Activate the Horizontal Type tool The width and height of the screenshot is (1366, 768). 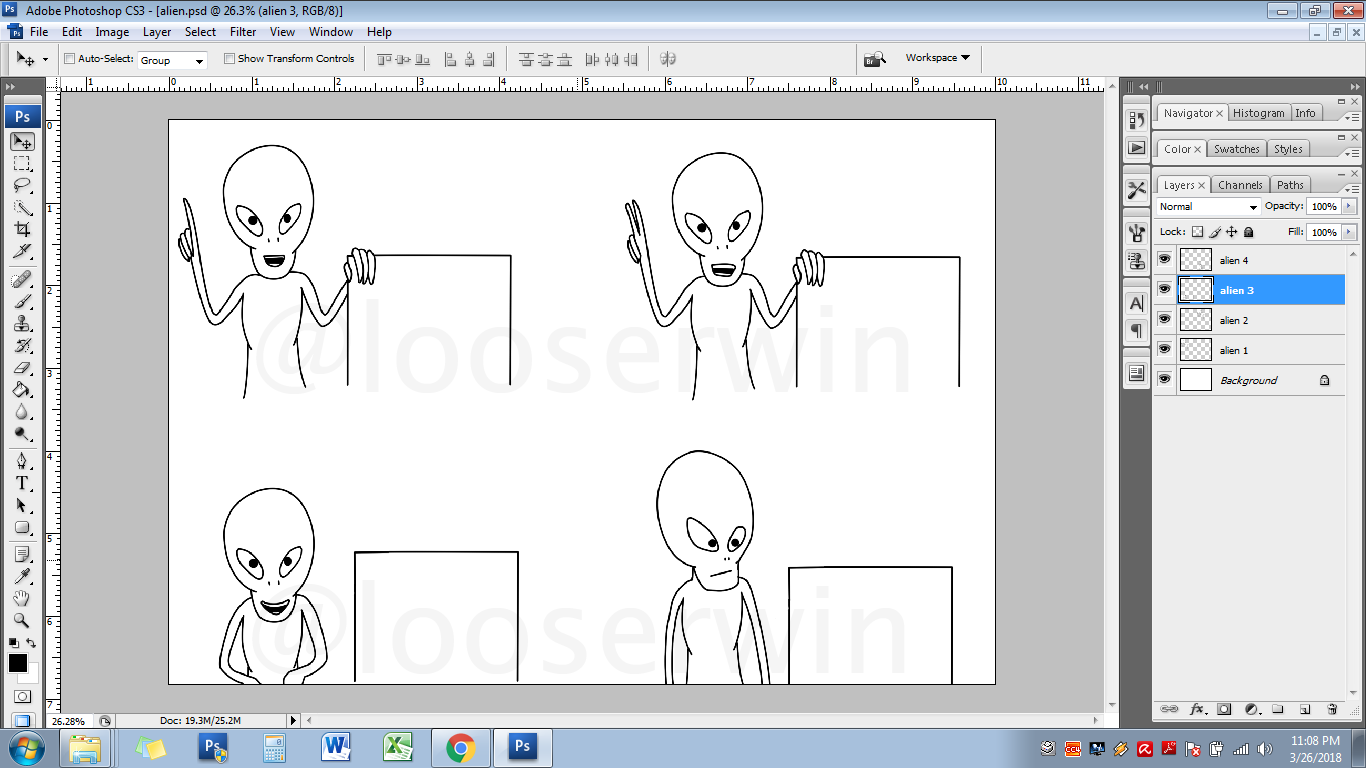22,483
